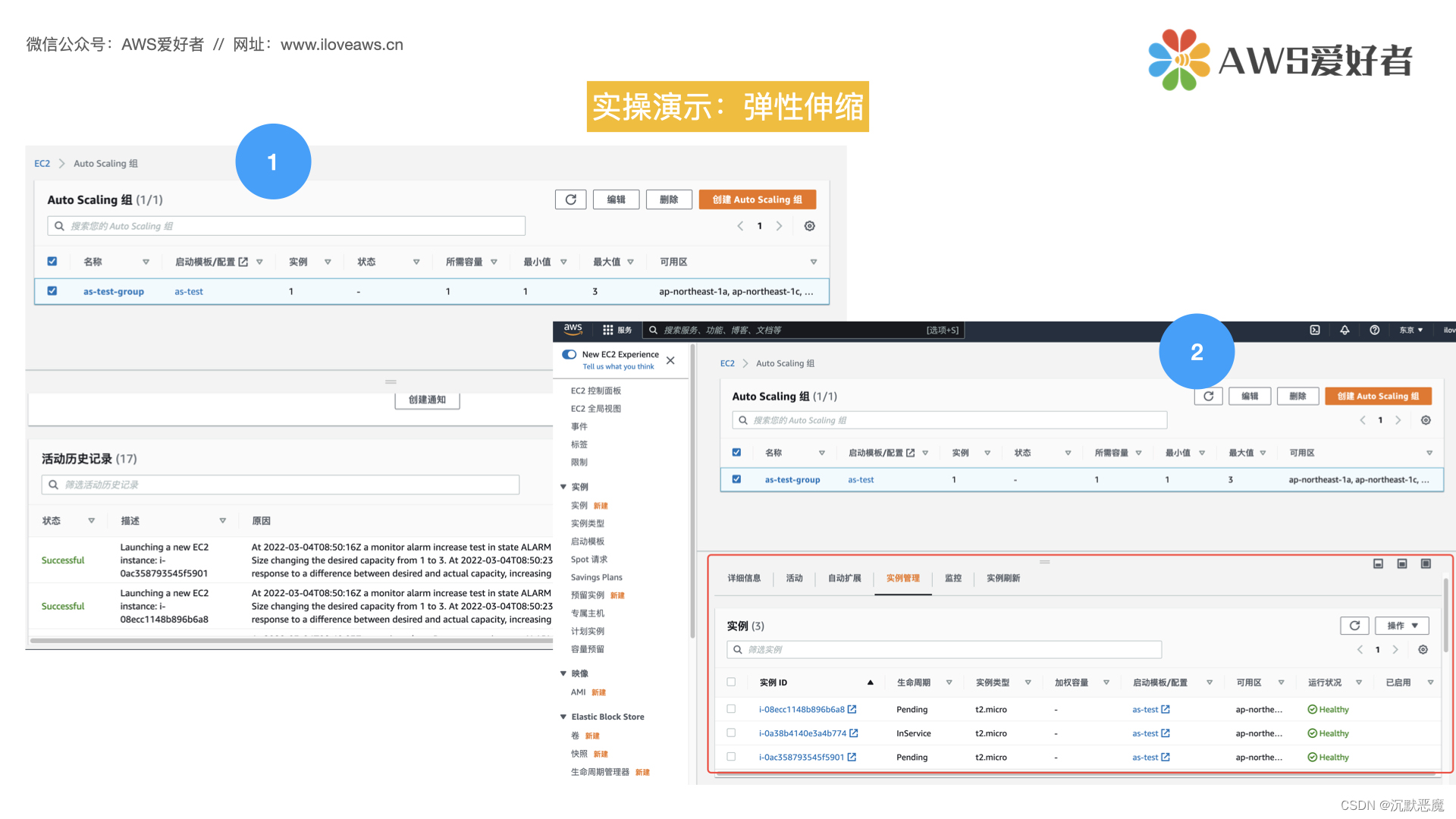This screenshot has height=819, width=1456.
Task: Click the 筛选实例 filter field
Action: [944, 650]
